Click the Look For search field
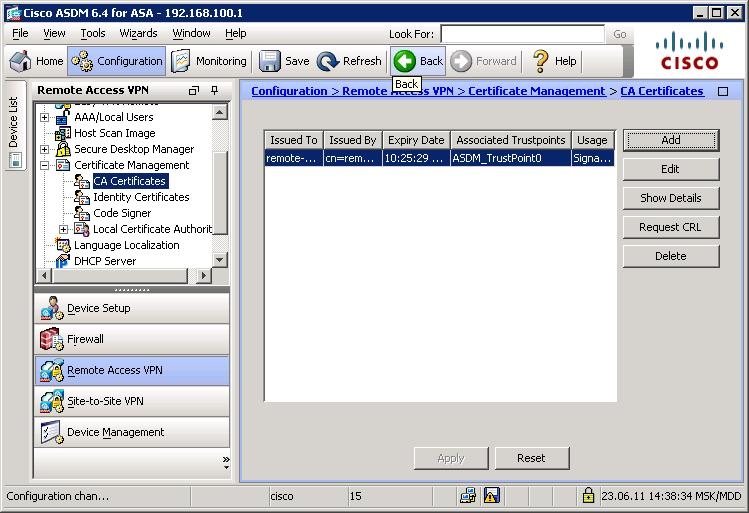This screenshot has width=749, height=513. click(522, 34)
